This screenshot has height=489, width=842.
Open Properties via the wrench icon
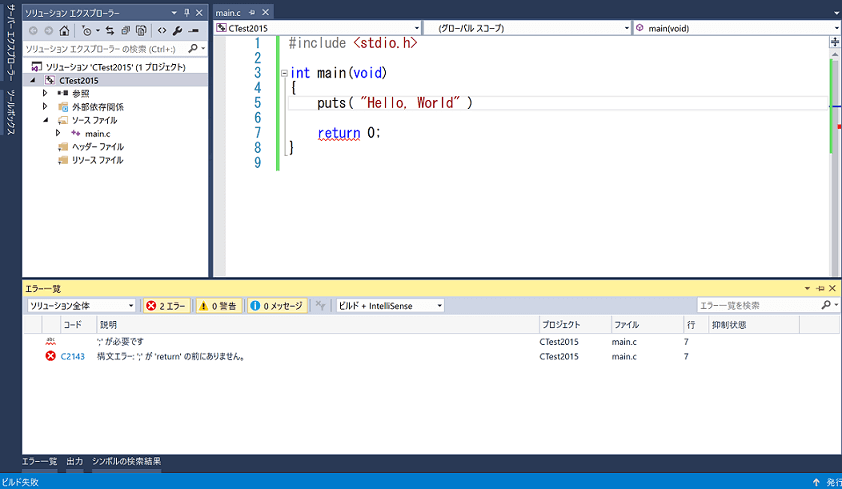point(178,31)
